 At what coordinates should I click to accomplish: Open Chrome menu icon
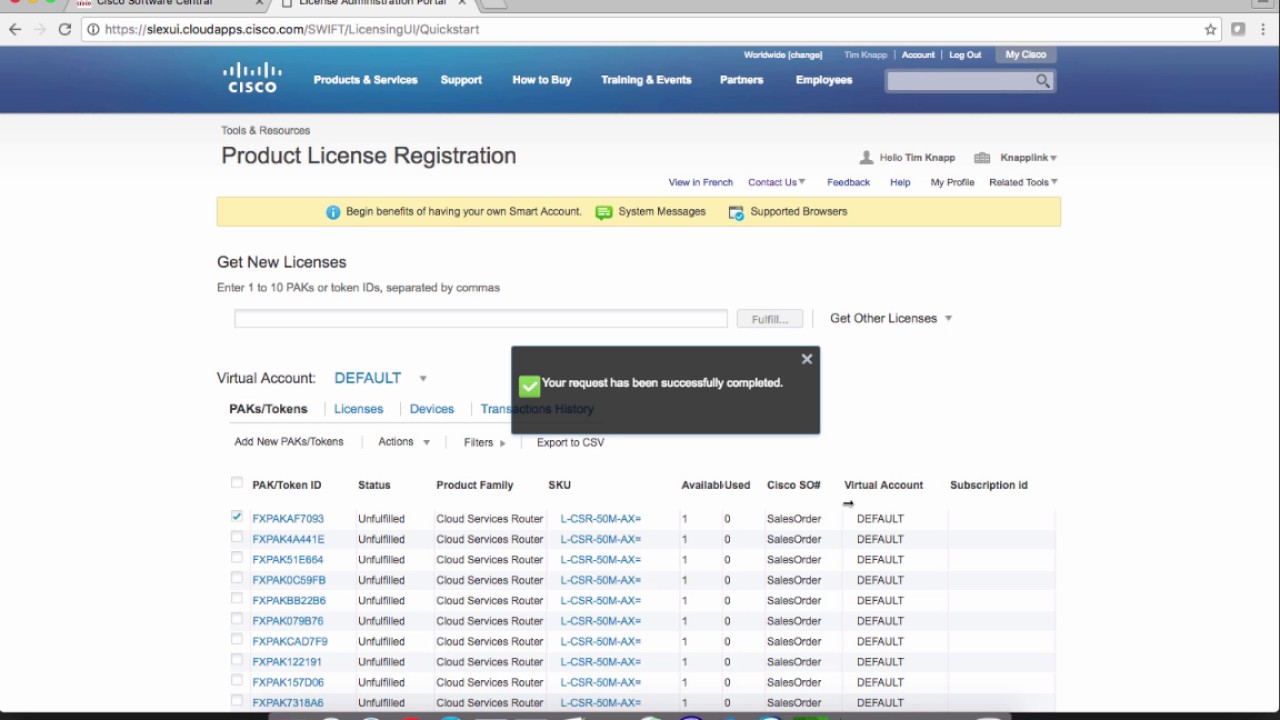(1264, 29)
